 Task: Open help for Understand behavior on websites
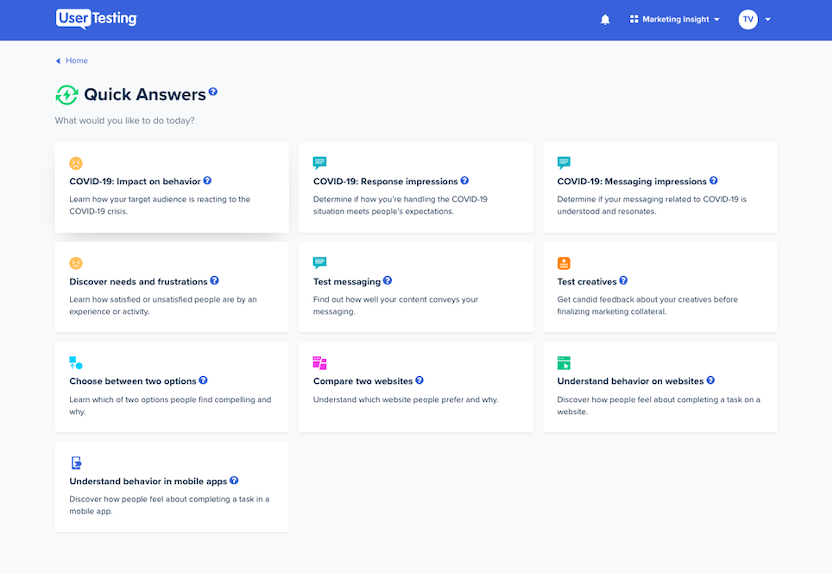click(711, 380)
